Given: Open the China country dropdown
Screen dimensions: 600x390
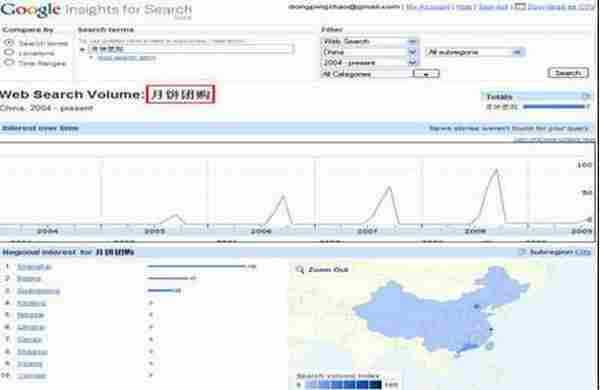Looking at the screenshot, I should click(x=369, y=52).
